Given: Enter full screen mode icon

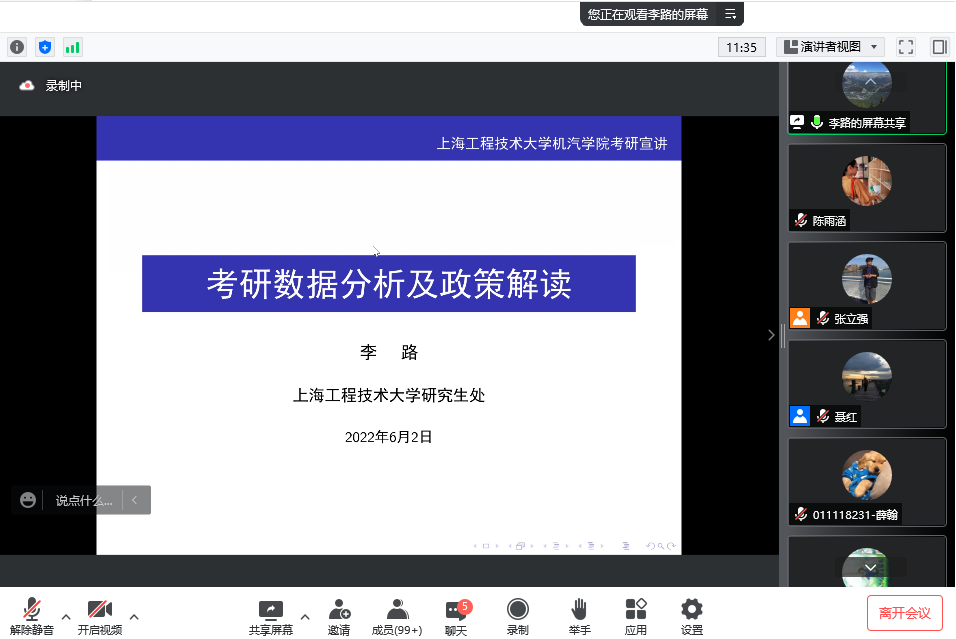Looking at the screenshot, I should pos(906,47).
